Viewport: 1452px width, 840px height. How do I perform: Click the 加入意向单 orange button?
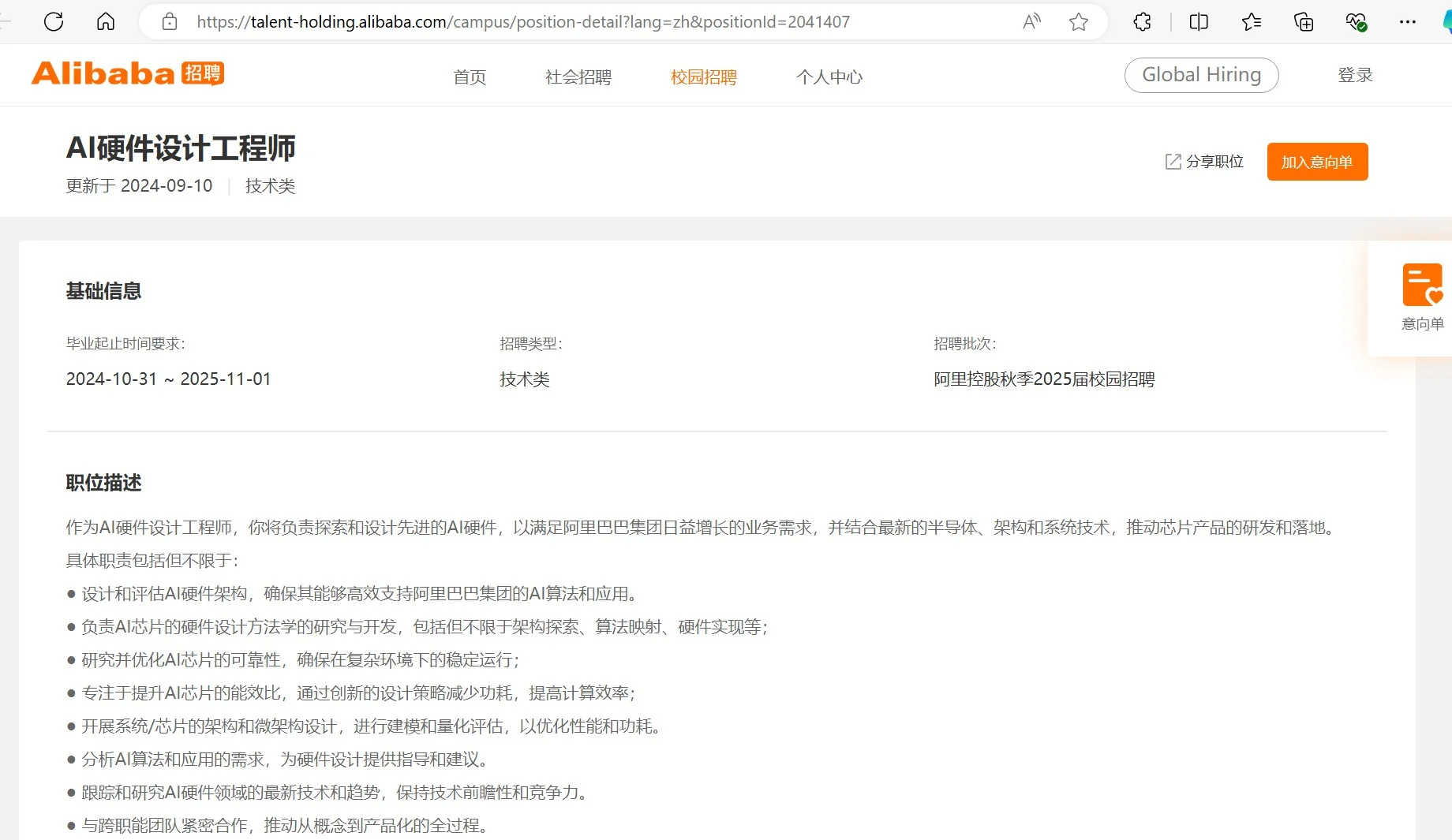tap(1317, 162)
